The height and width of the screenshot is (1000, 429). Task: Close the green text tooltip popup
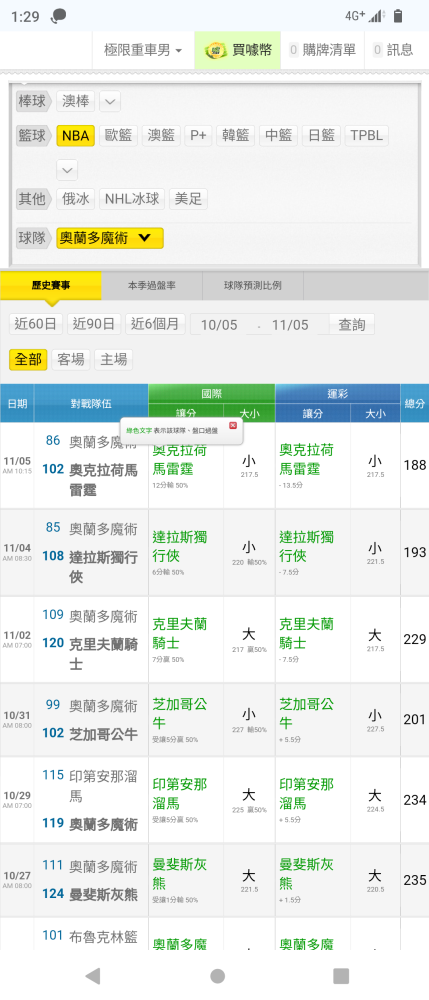coord(233,425)
